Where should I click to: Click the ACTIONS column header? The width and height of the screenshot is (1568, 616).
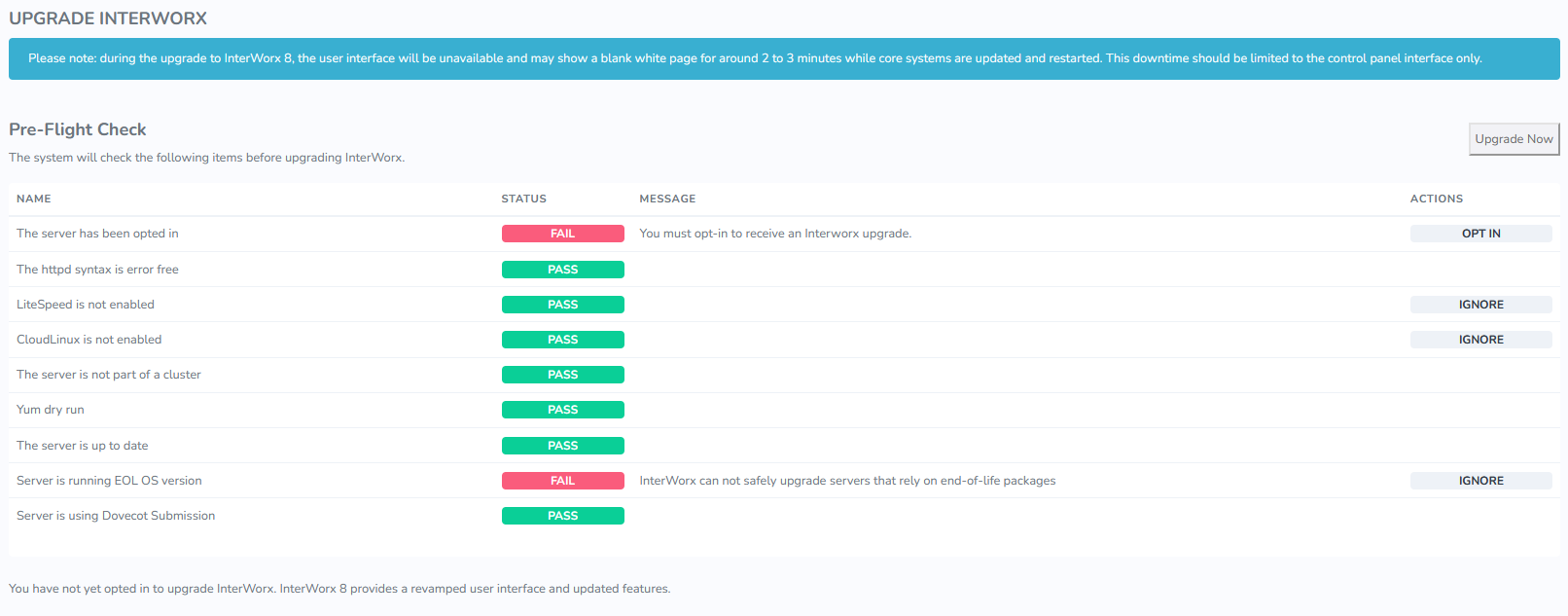pos(1436,199)
